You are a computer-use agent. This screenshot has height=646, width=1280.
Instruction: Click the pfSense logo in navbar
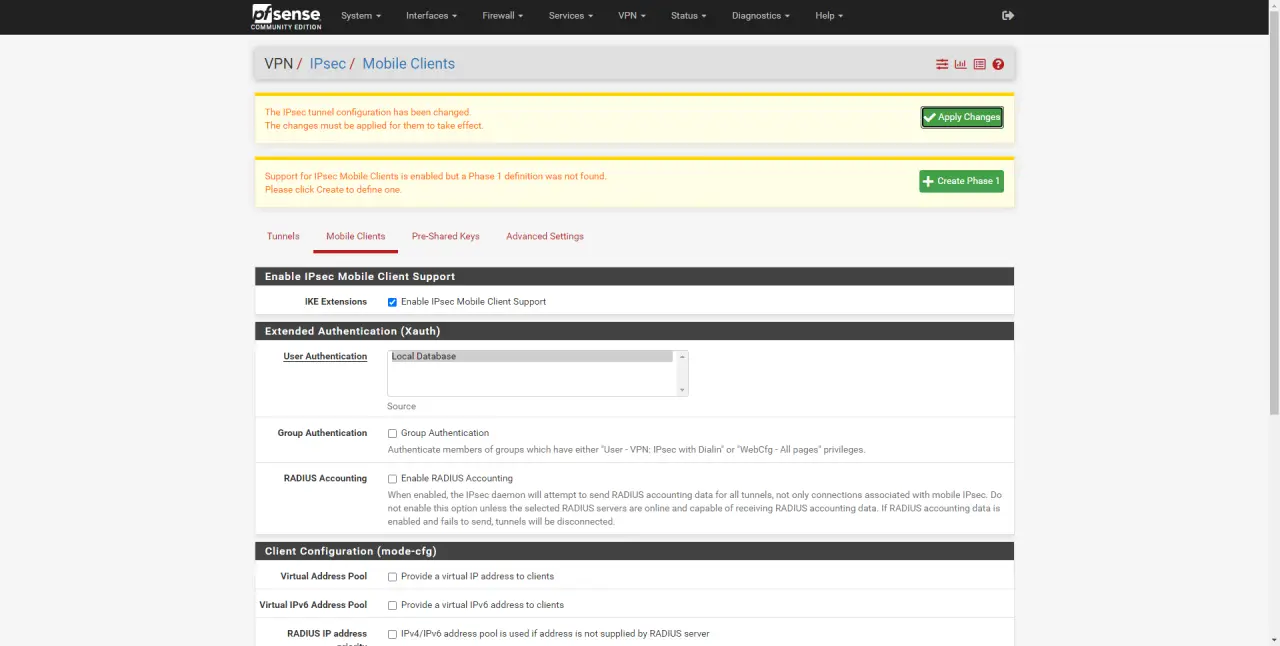pyautogui.click(x=286, y=16)
